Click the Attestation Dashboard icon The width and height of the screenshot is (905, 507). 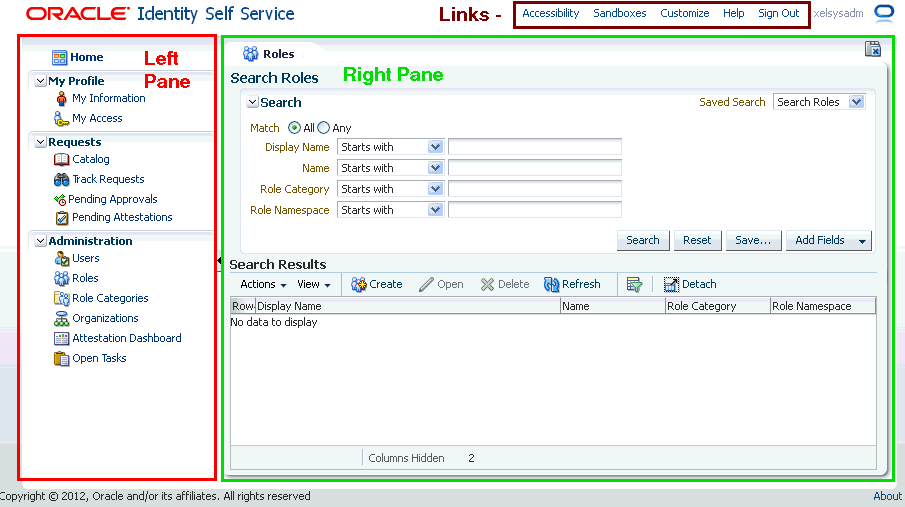pos(61,338)
